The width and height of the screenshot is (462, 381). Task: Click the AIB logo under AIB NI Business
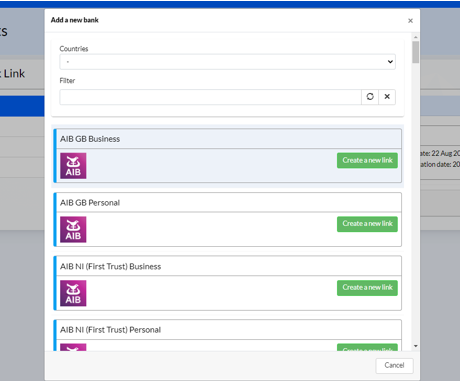pyautogui.click(x=73, y=293)
